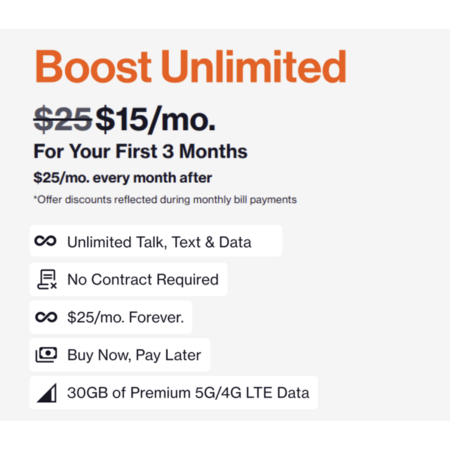Click 30GB of Premium 5G/4G LTE Data text

click(188, 393)
